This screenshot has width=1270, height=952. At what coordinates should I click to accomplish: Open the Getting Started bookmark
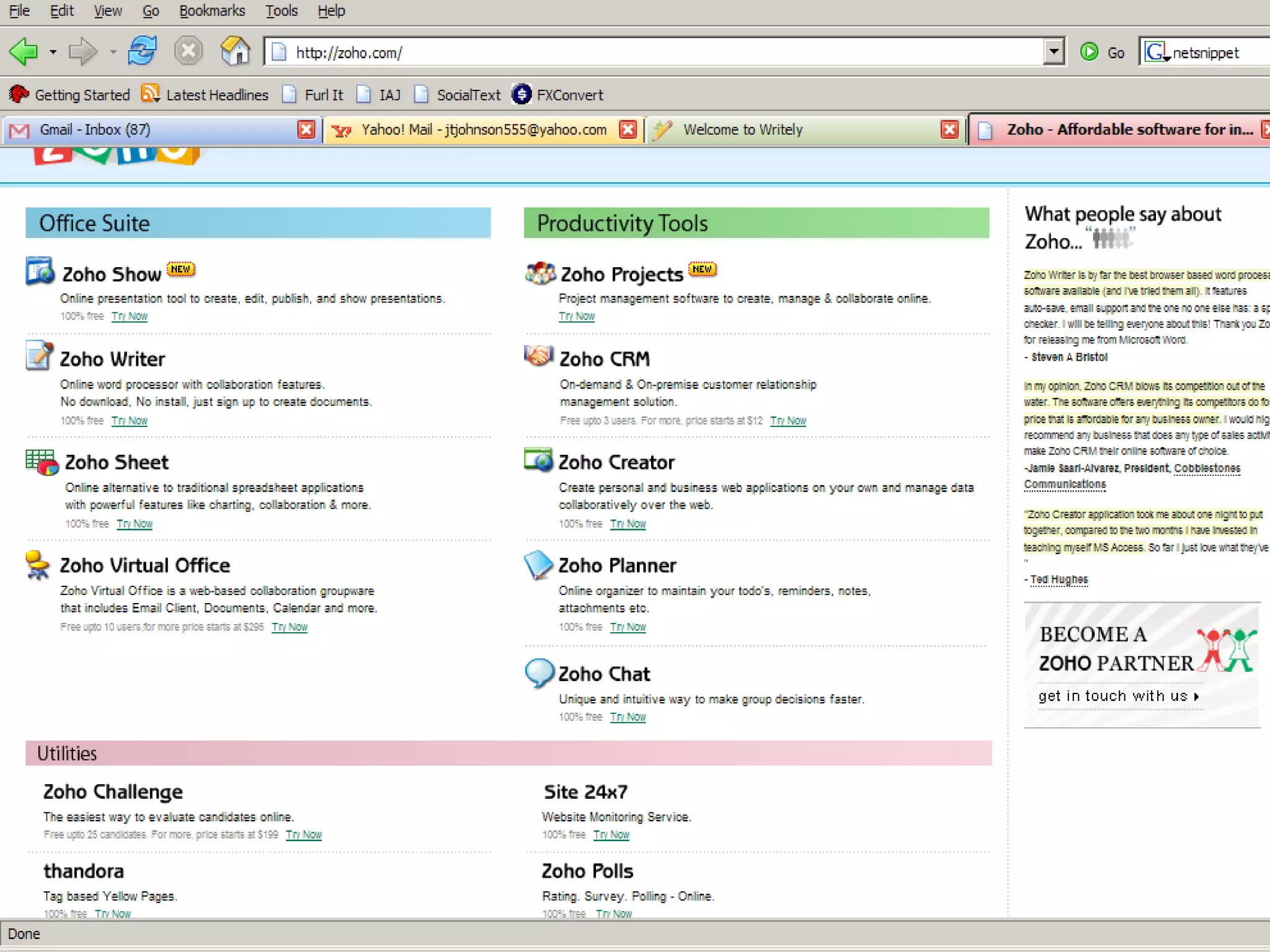pos(69,95)
